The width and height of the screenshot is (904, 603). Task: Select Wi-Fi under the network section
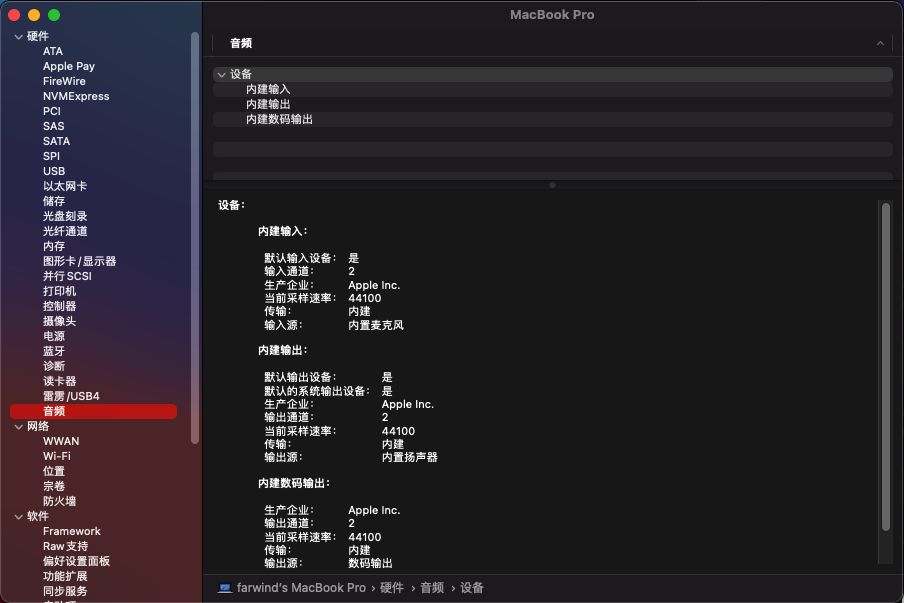[x=57, y=456]
